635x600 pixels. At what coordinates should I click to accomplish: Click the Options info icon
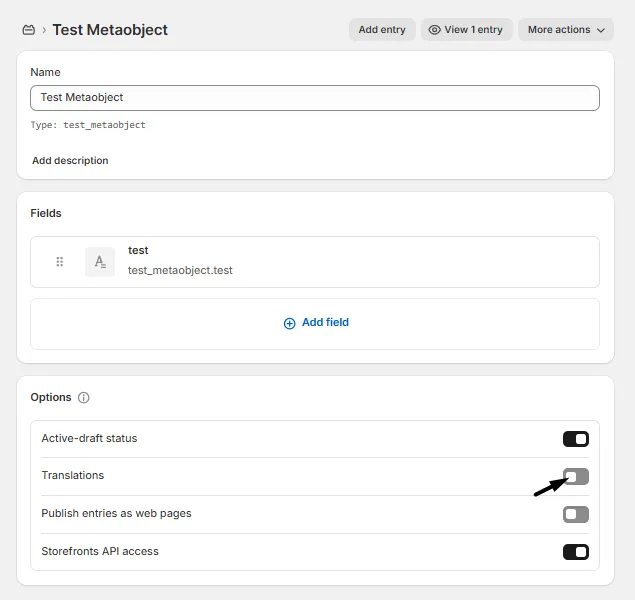83,398
